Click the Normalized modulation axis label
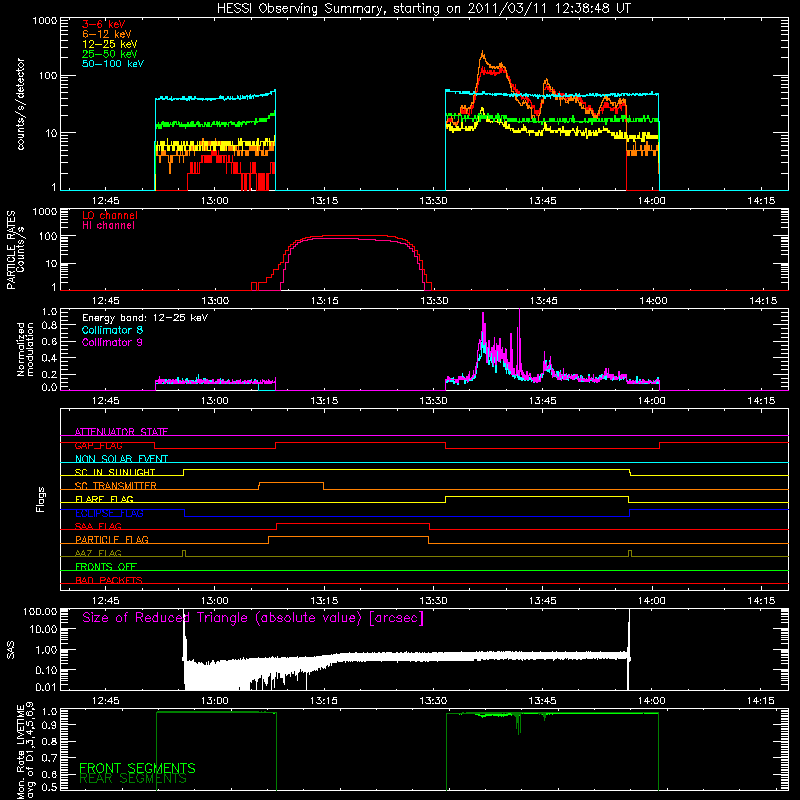The height and width of the screenshot is (800, 800). pos(25,349)
